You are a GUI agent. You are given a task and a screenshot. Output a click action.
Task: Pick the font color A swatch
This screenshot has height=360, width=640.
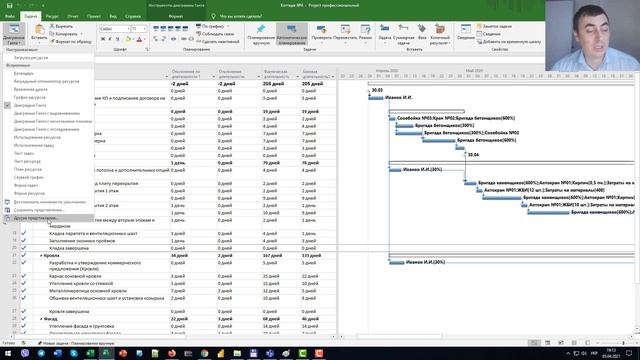[139, 39]
